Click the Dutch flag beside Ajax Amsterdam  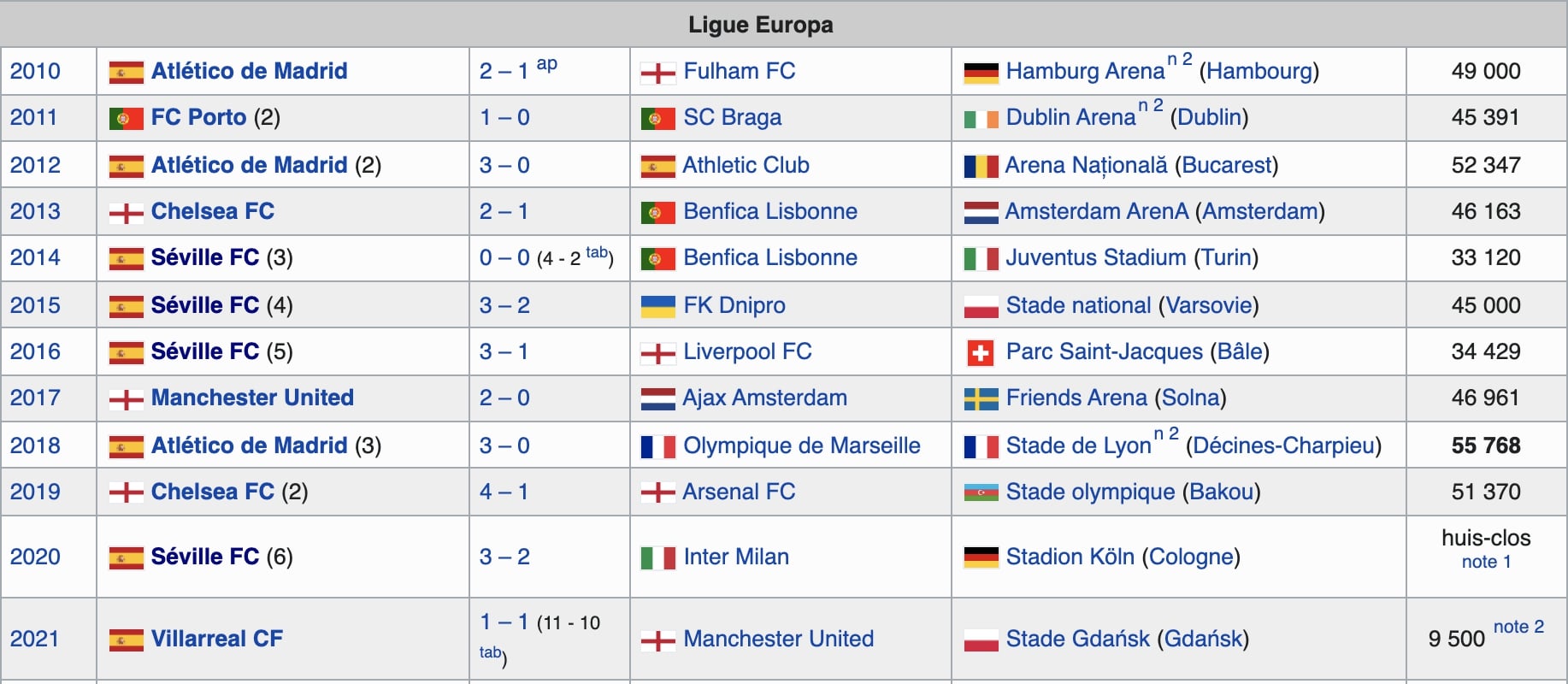[x=657, y=398]
